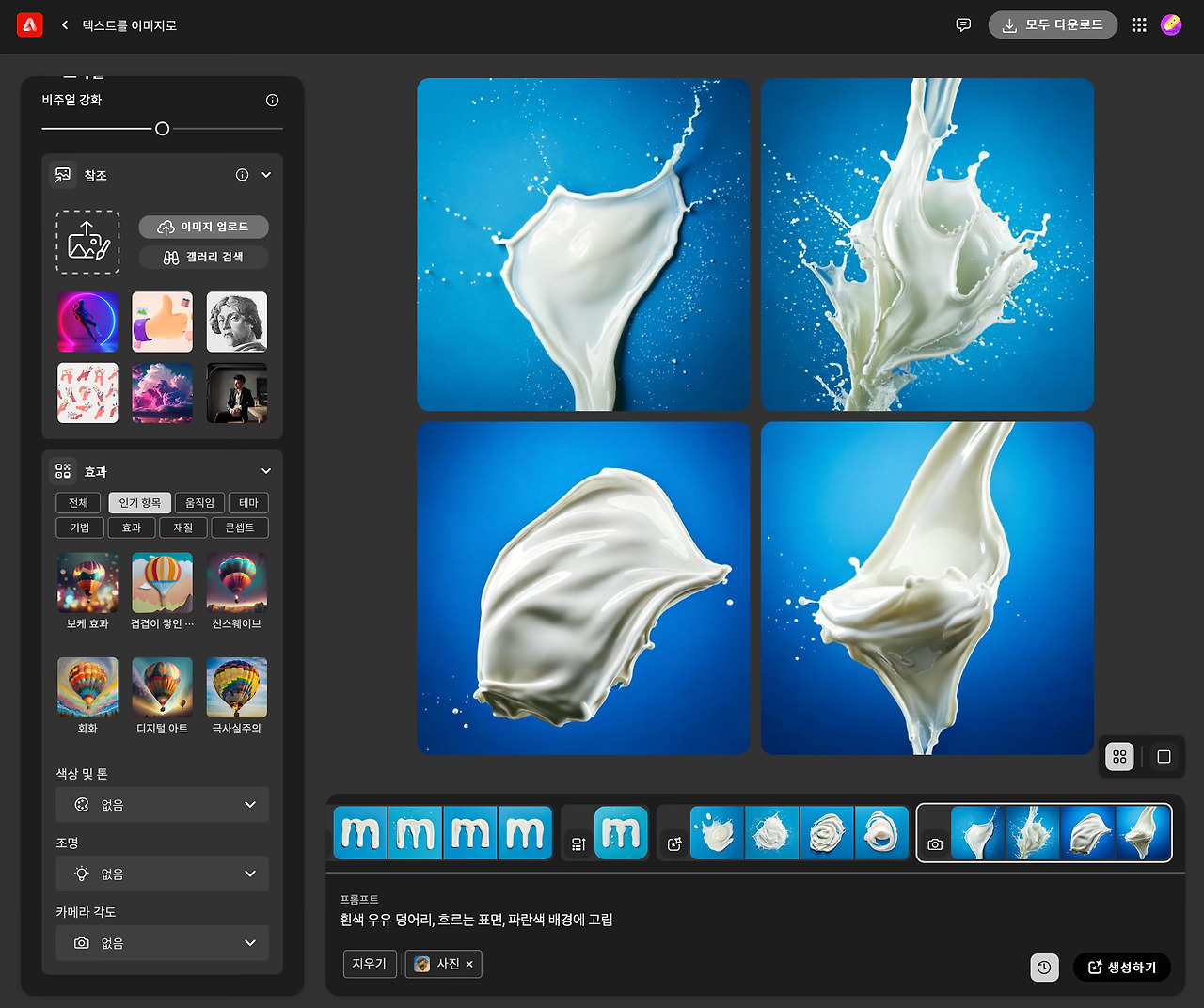The height and width of the screenshot is (1008, 1204).
Task: Select the 인기 항목 effects tab
Action: point(139,503)
